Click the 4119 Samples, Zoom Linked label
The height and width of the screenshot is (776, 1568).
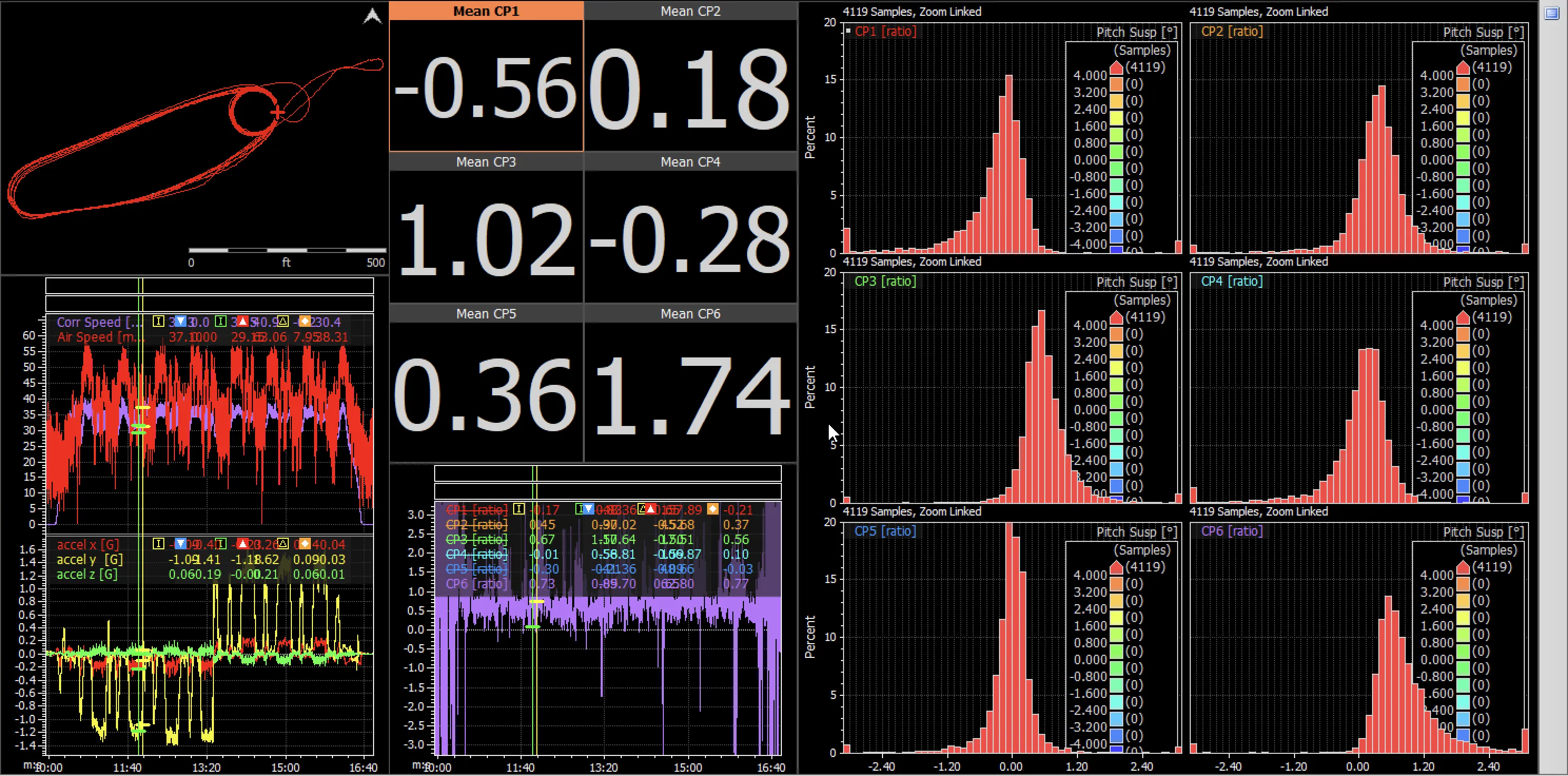912,12
